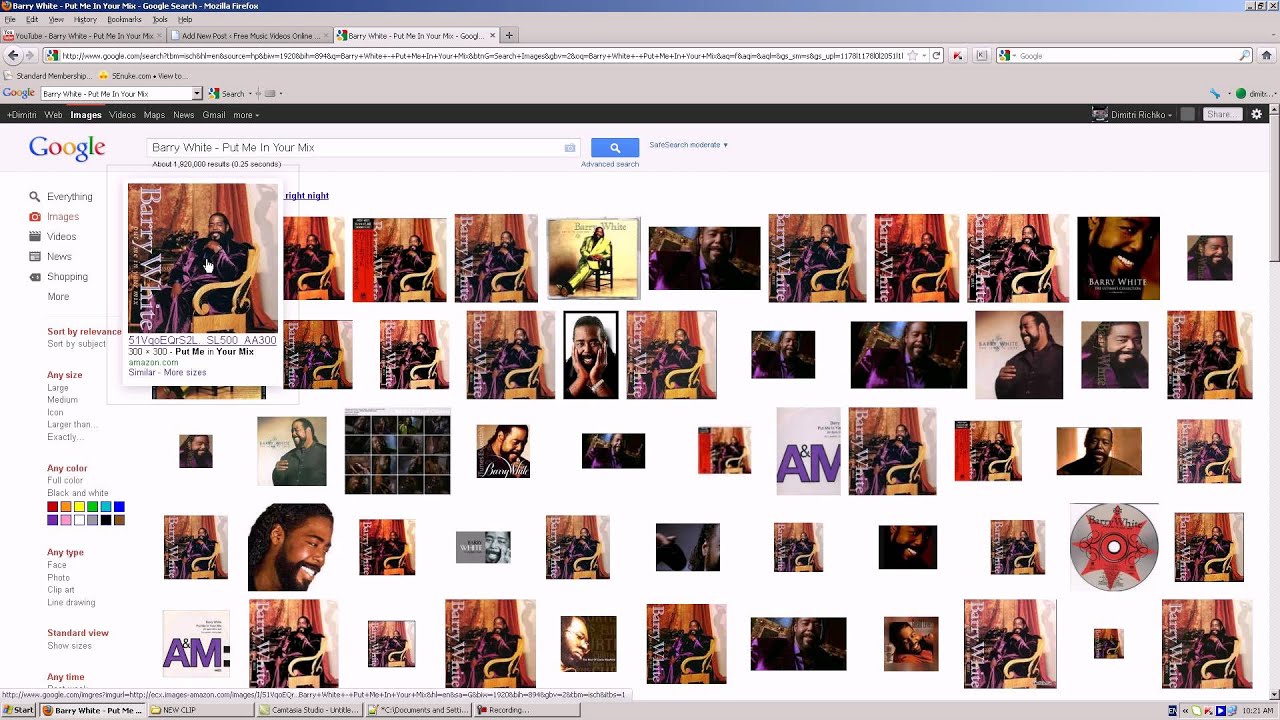This screenshot has width=1280, height=720.
Task: Click the Firefox back arrow button
Action: coord(12,56)
